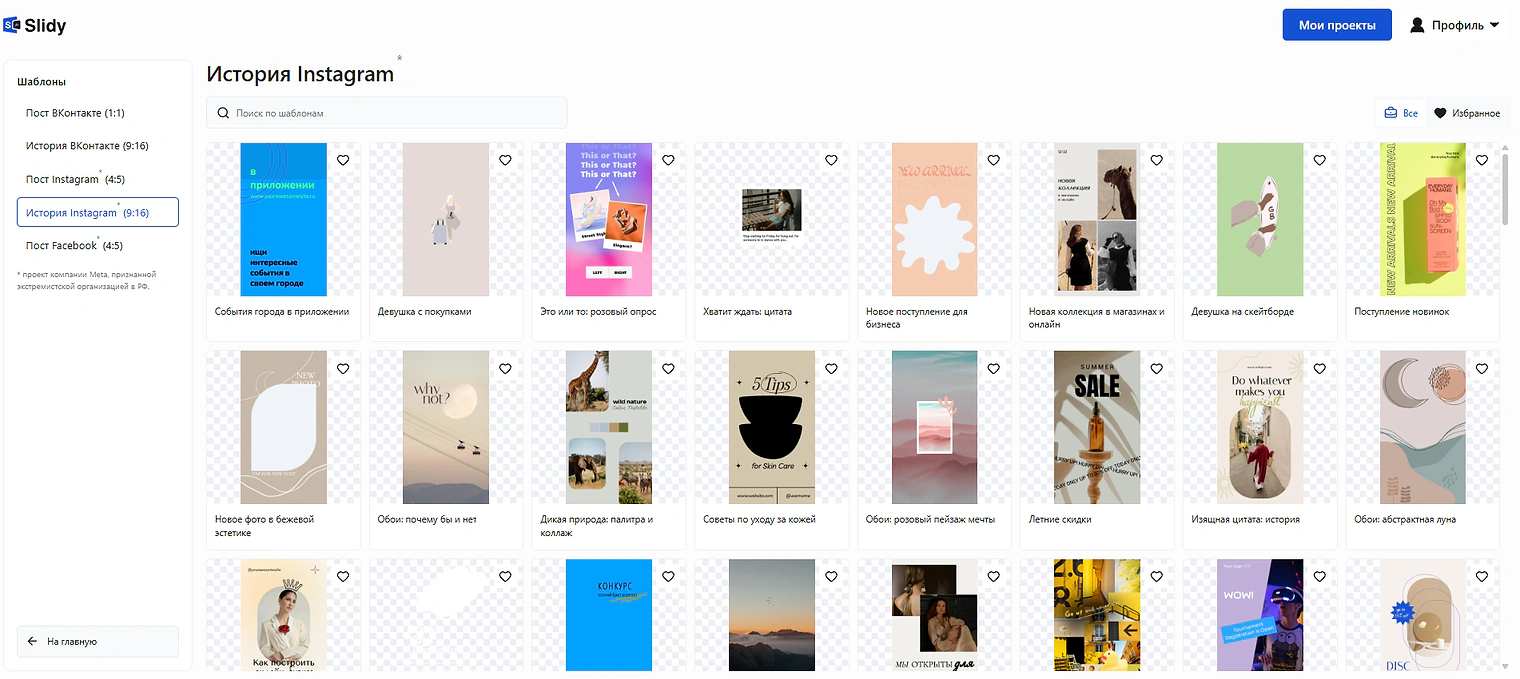1520x679 pixels.
Task: Favorite the События города в приложении template
Action: (x=343, y=160)
